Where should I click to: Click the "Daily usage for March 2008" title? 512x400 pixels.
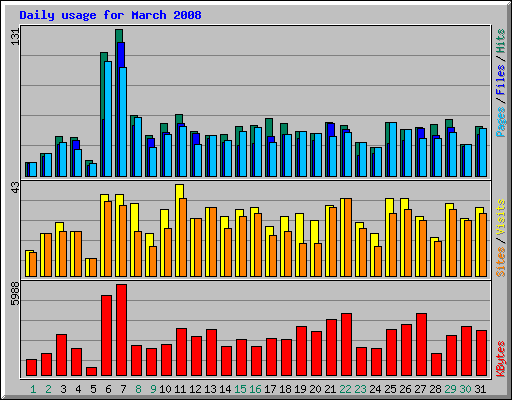pyautogui.click(x=110, y=15)
